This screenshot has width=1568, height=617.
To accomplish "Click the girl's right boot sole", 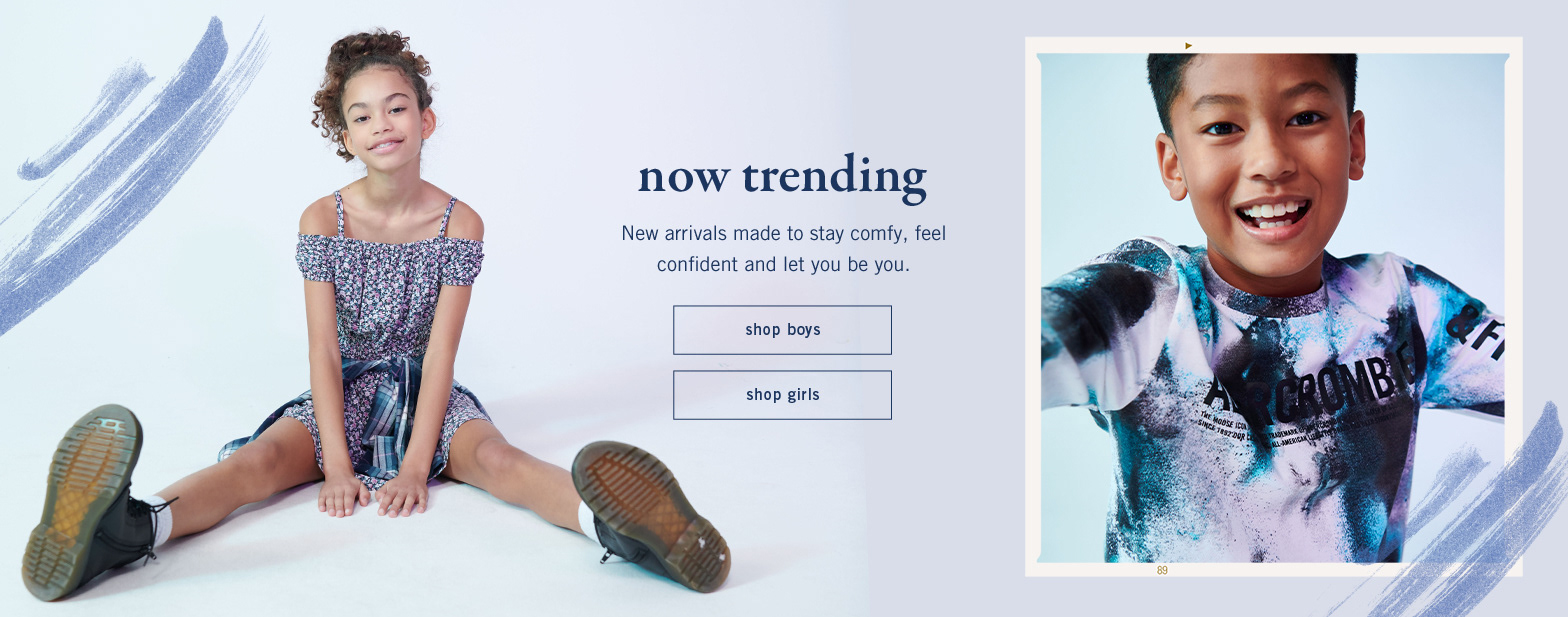I will (651, 514).
